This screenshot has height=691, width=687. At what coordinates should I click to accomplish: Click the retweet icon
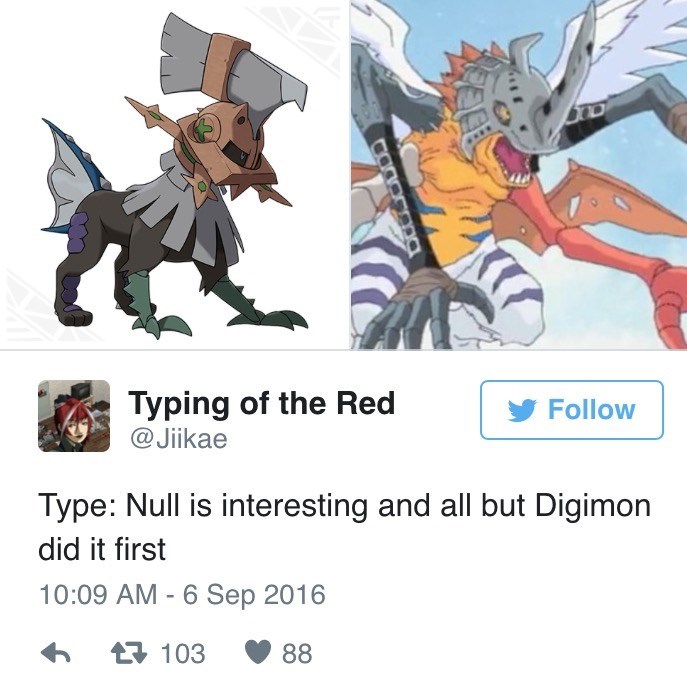coord(129,654)
